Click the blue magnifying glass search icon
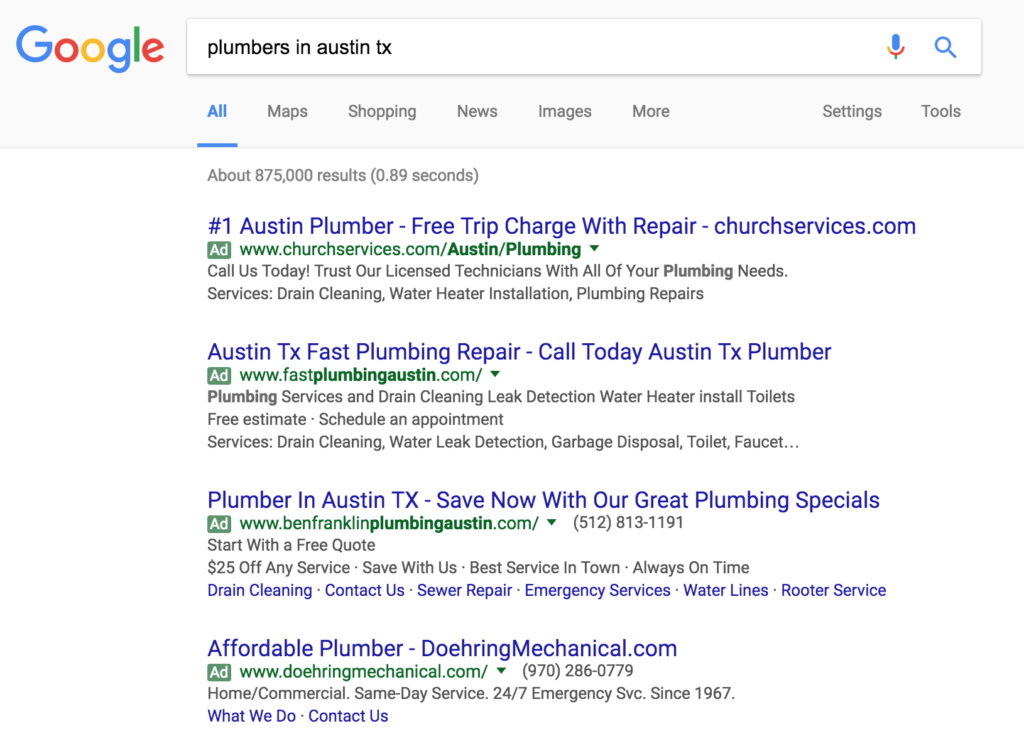Screen dimensions: 1024x748 tap(945, 47)
